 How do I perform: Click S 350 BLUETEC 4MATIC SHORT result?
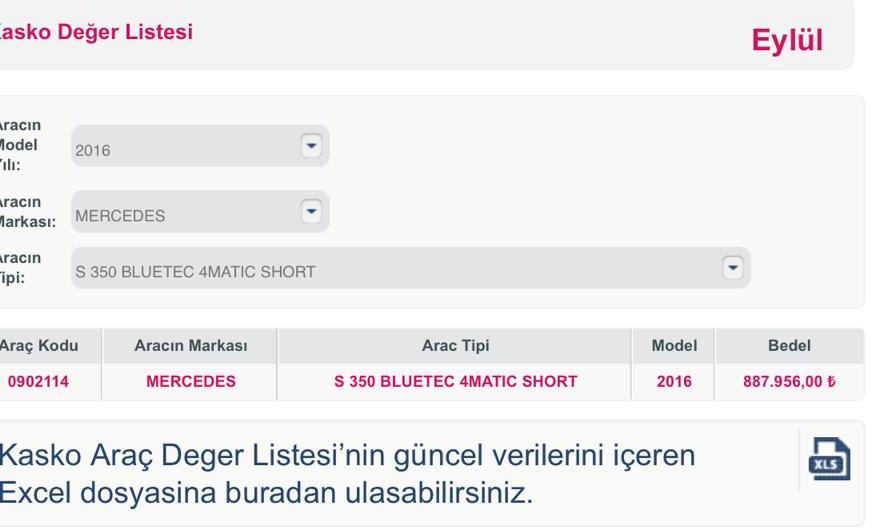coord(455,381)
